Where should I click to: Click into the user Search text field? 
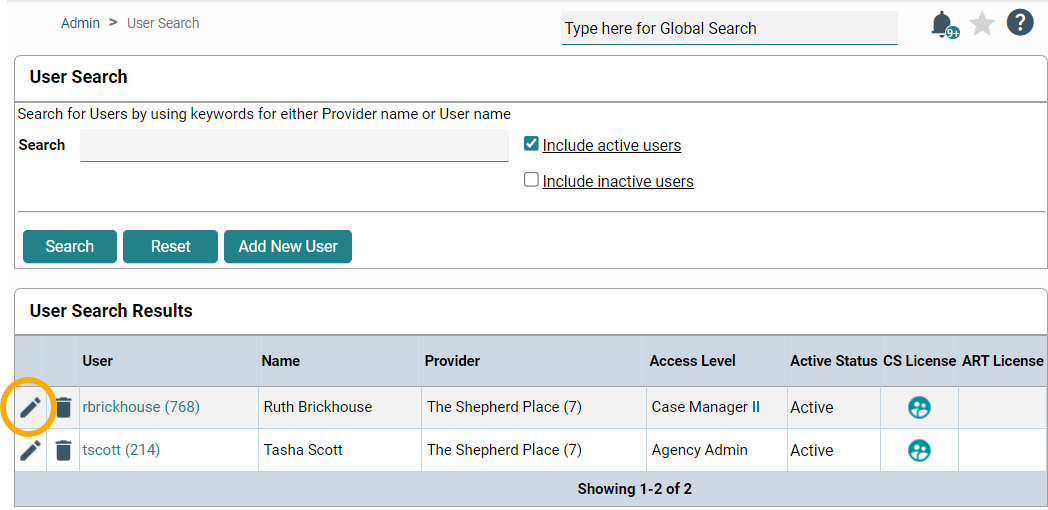pos(294,146)
